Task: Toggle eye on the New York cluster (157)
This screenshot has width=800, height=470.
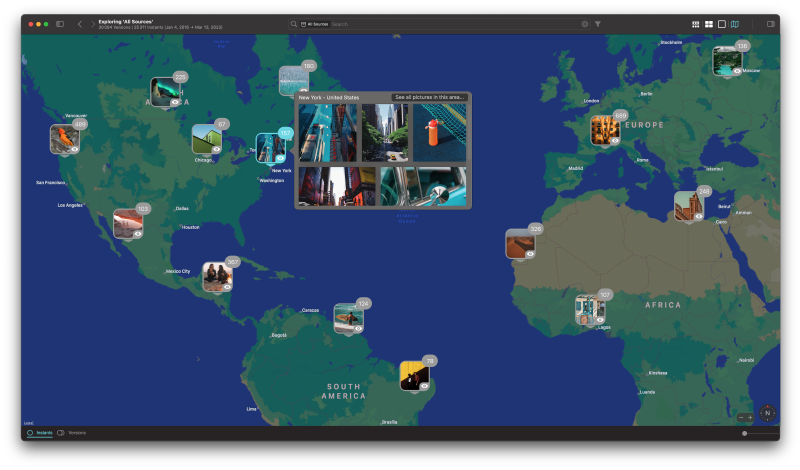Action: coord(280,158)
